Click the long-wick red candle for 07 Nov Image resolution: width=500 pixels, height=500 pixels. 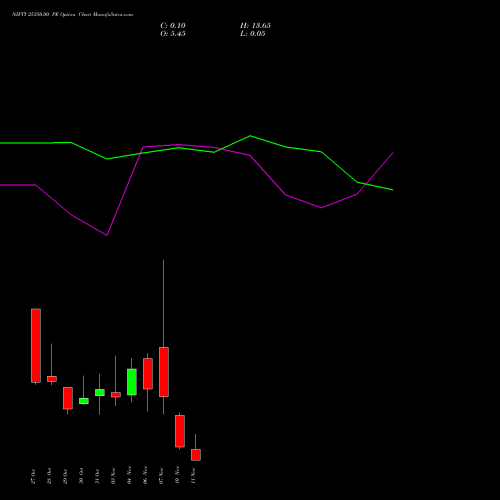pyautogui.click(x=164, y=372)
